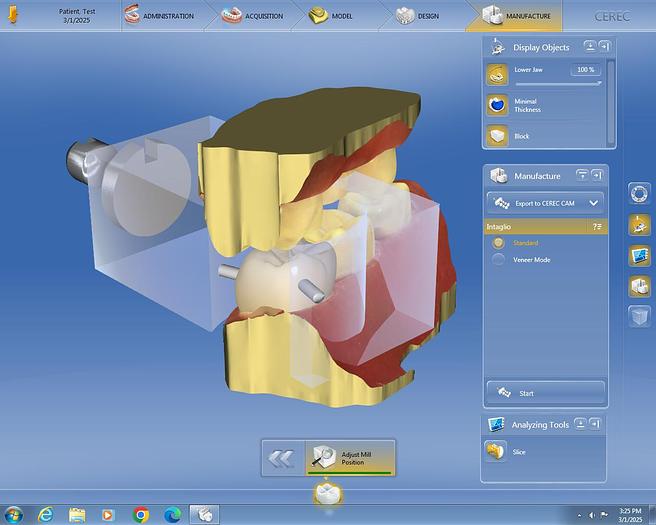The image size is (656, 525).
Task: Open the taskbar clock showing 3:25 PM
Action: [x=630, y=515]
